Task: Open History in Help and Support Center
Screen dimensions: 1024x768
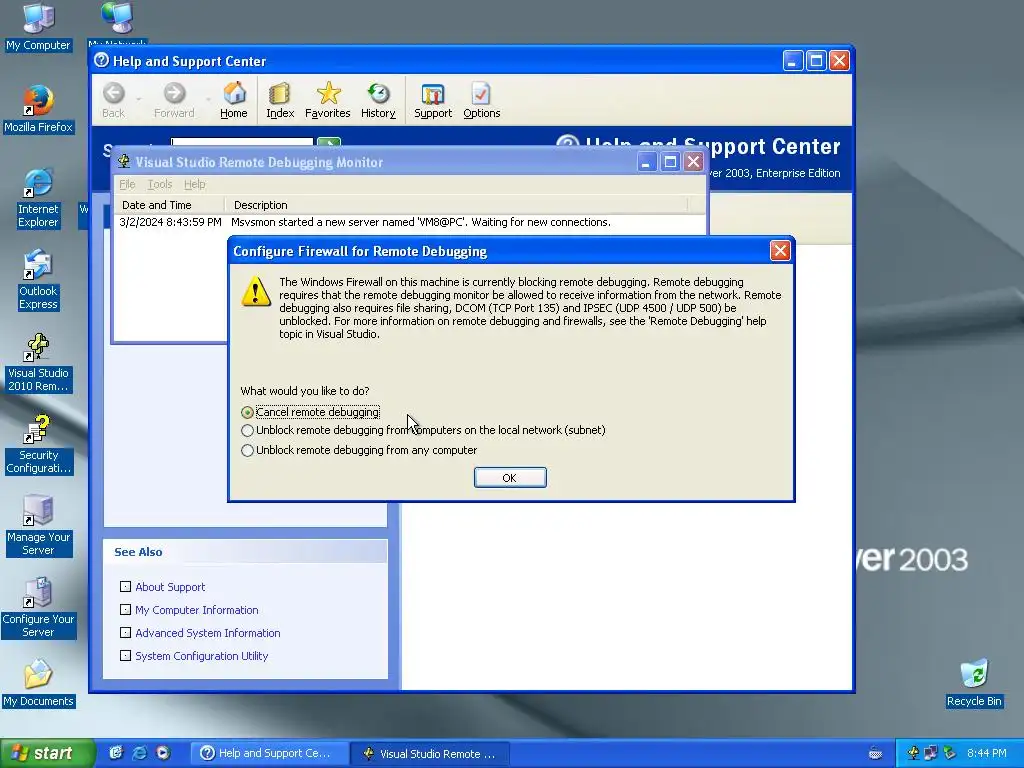Action: pos(378,101)
